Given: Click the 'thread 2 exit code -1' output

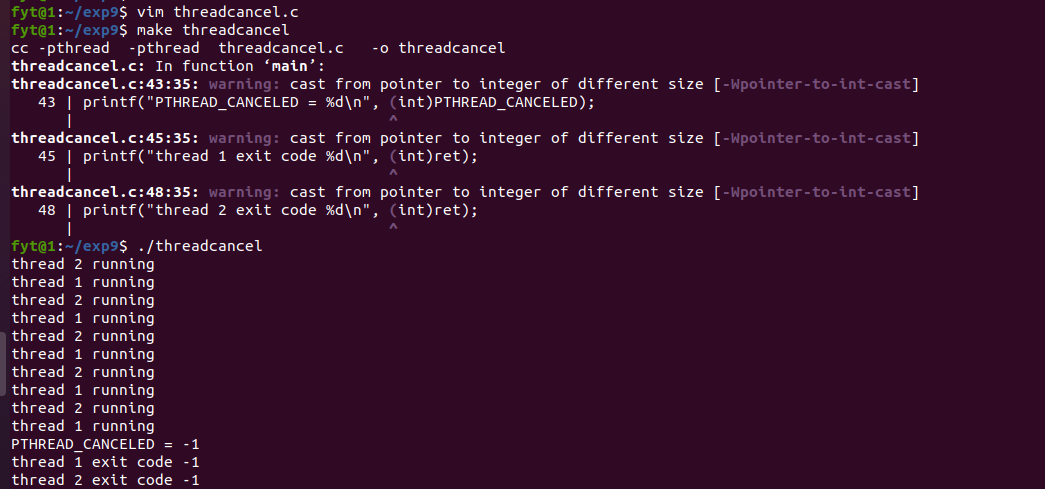Looking at the screenshot, I should [105, 480].
